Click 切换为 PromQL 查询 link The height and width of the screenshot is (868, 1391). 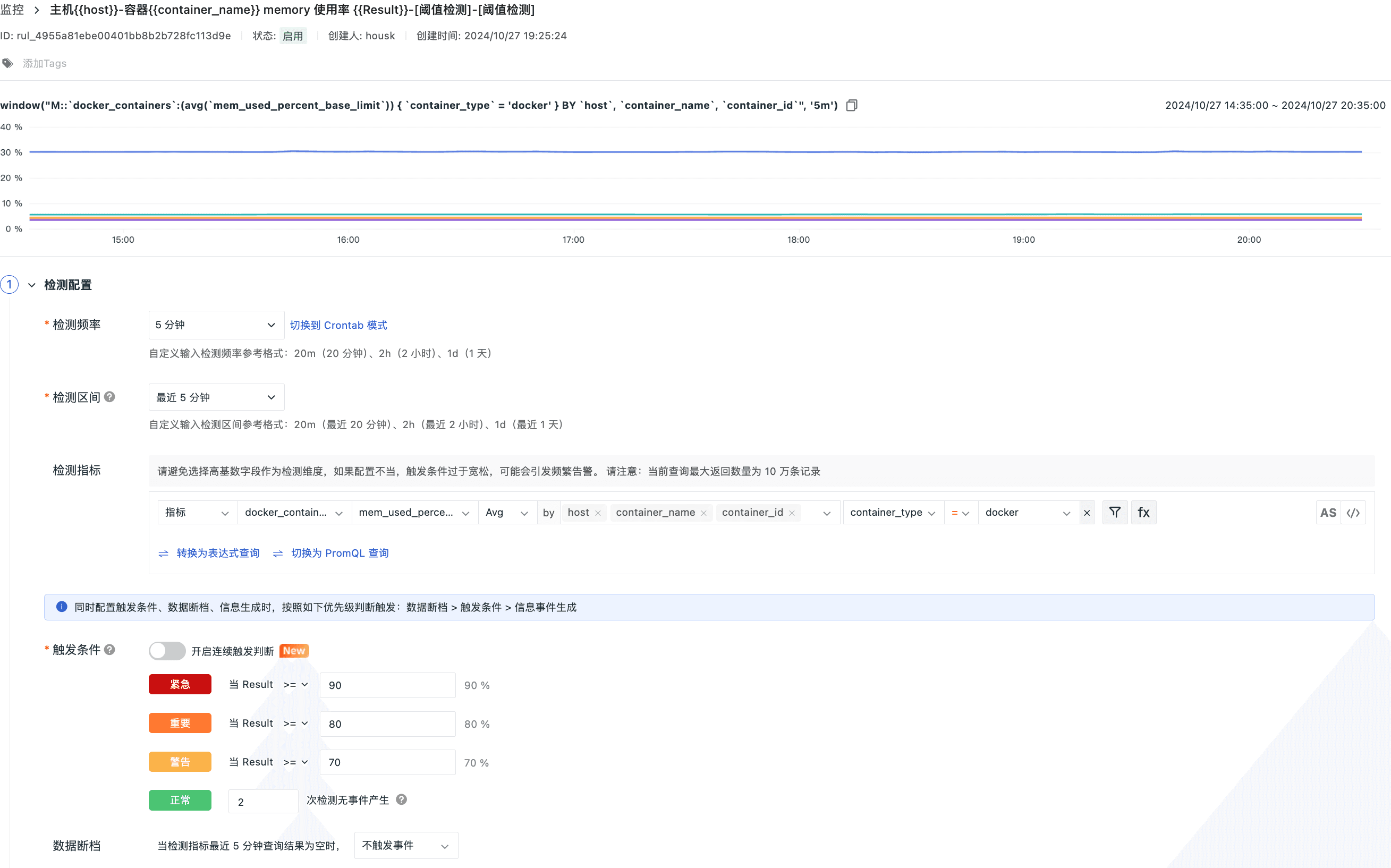(x=340, y=554)
